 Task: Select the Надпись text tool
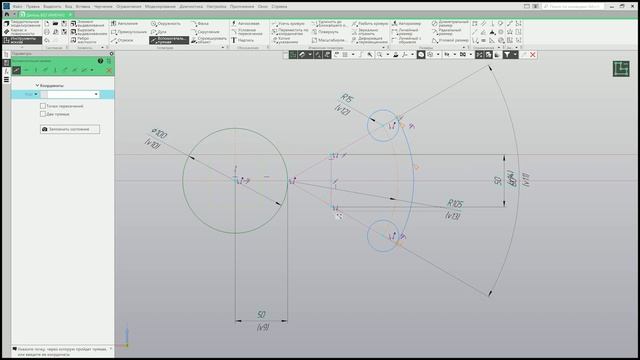pos(242,40)
